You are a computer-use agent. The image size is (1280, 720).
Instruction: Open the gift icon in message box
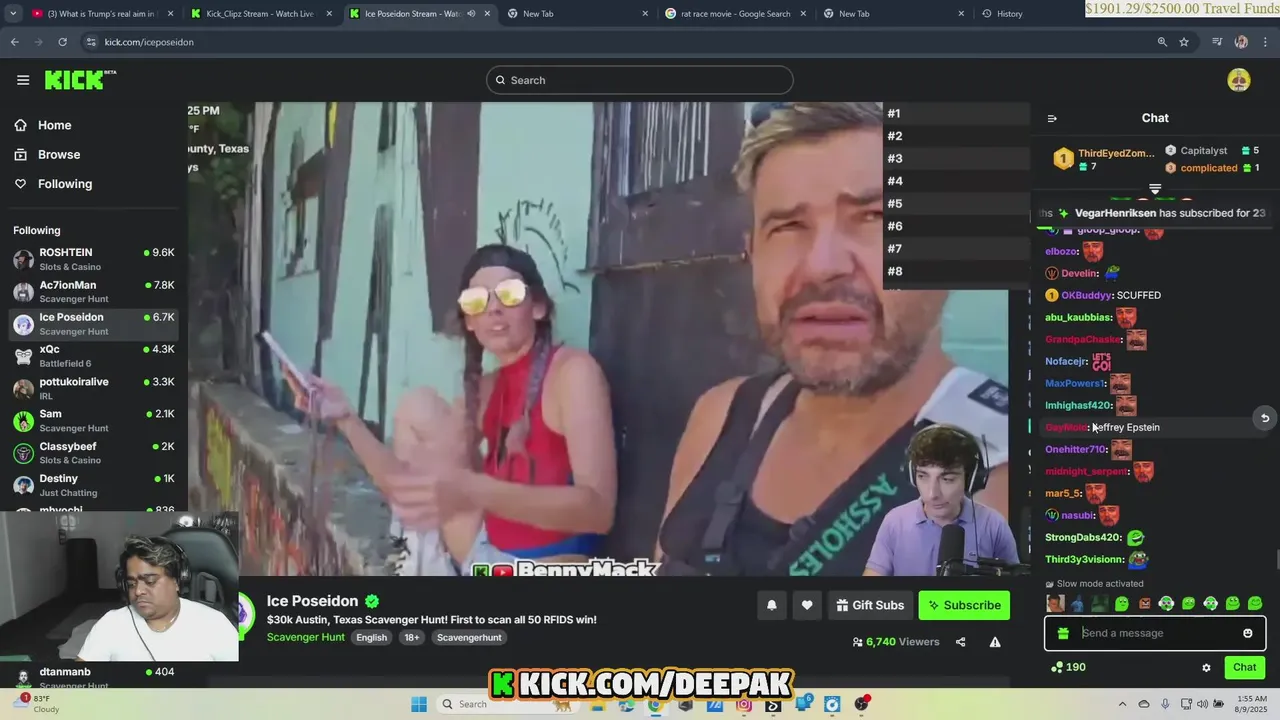pyautogui.click(x=1062, y=633)
